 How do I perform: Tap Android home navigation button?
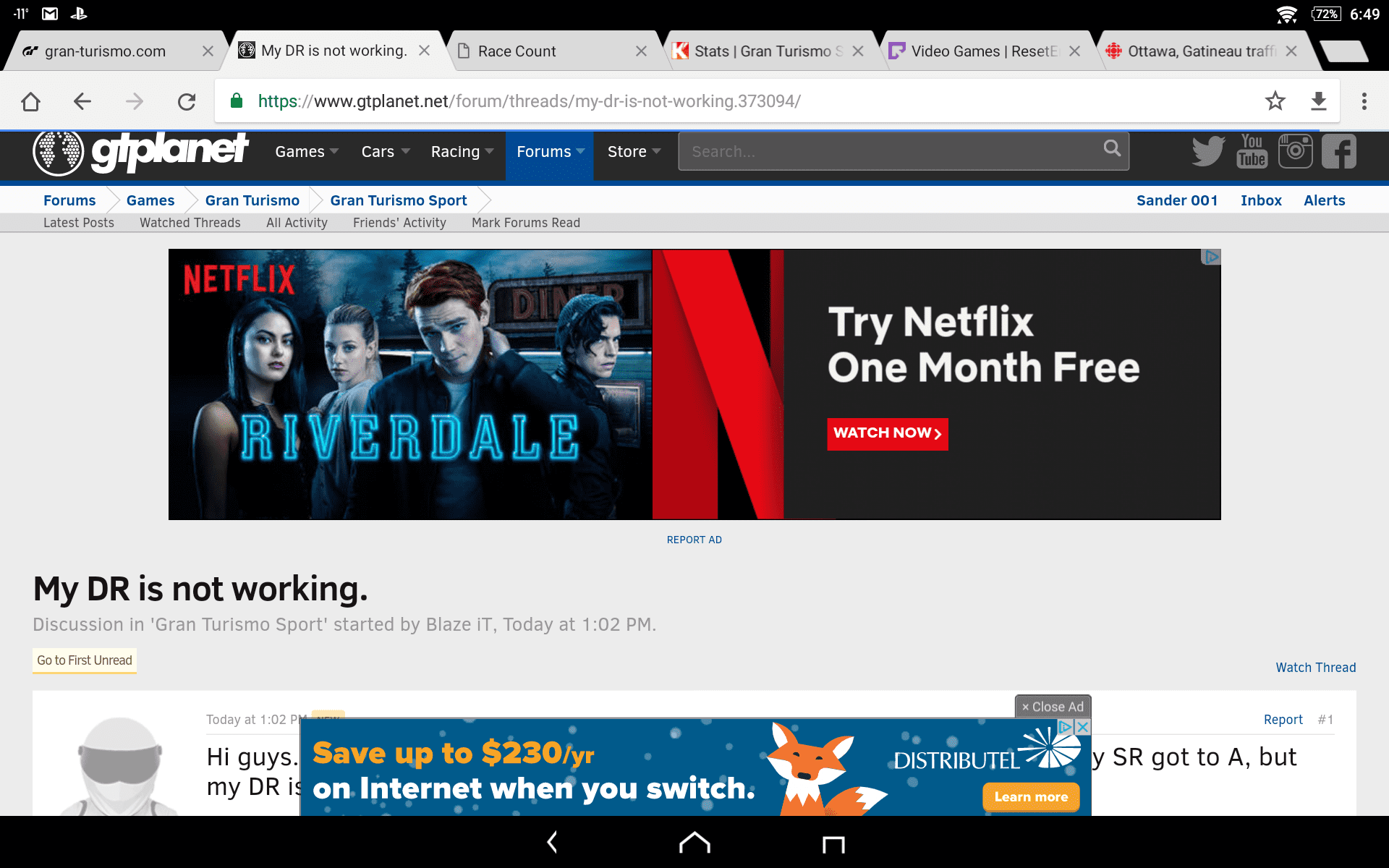[694, 842]
